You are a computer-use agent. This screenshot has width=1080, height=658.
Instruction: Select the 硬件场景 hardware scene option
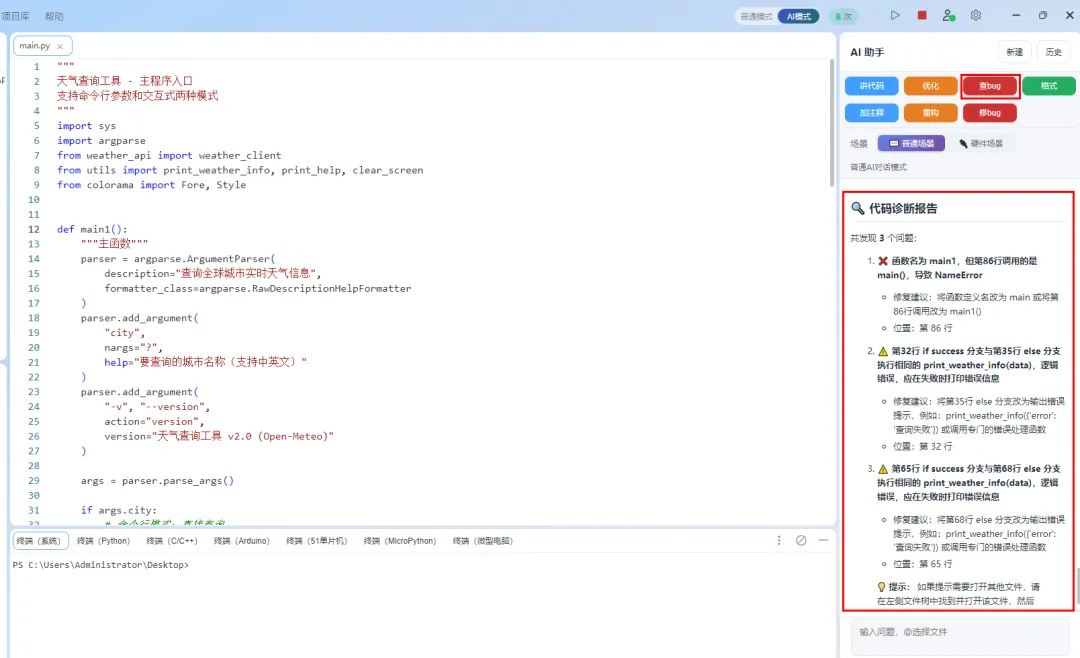[x=981, y=143]
